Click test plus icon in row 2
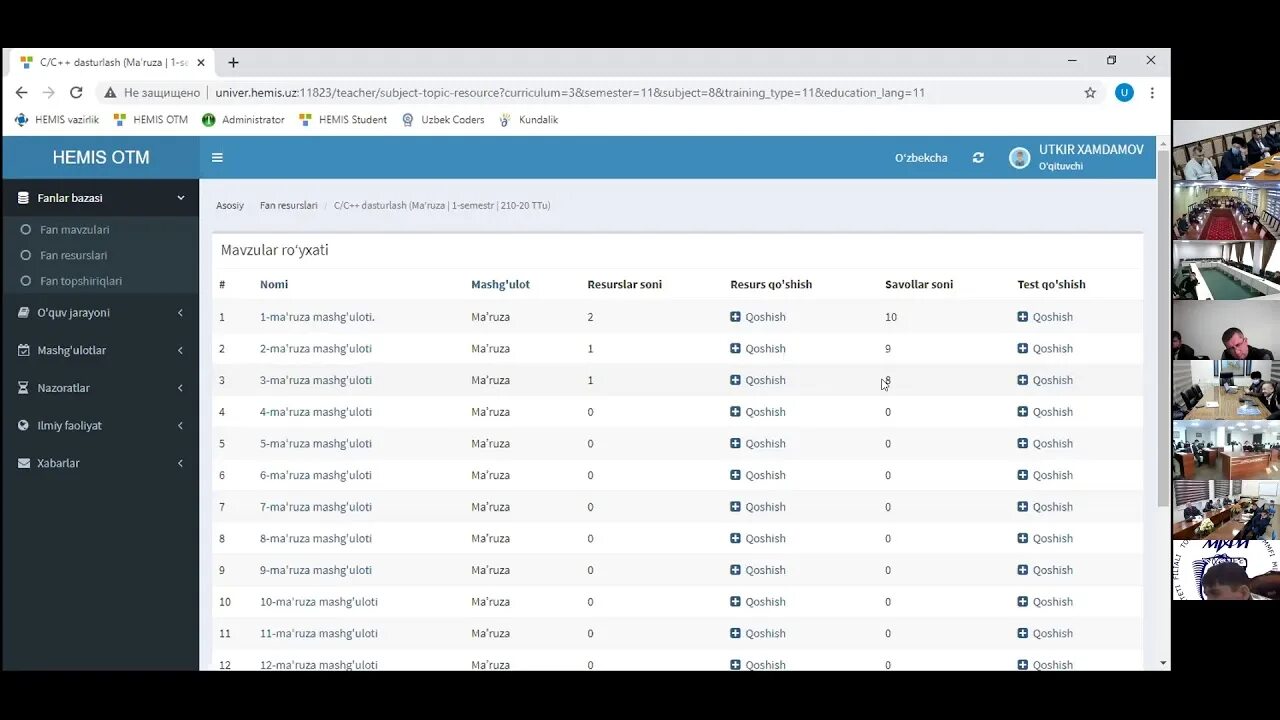Image resolution: width=1280 pixels, height=720 pixels. point(1022,348)
